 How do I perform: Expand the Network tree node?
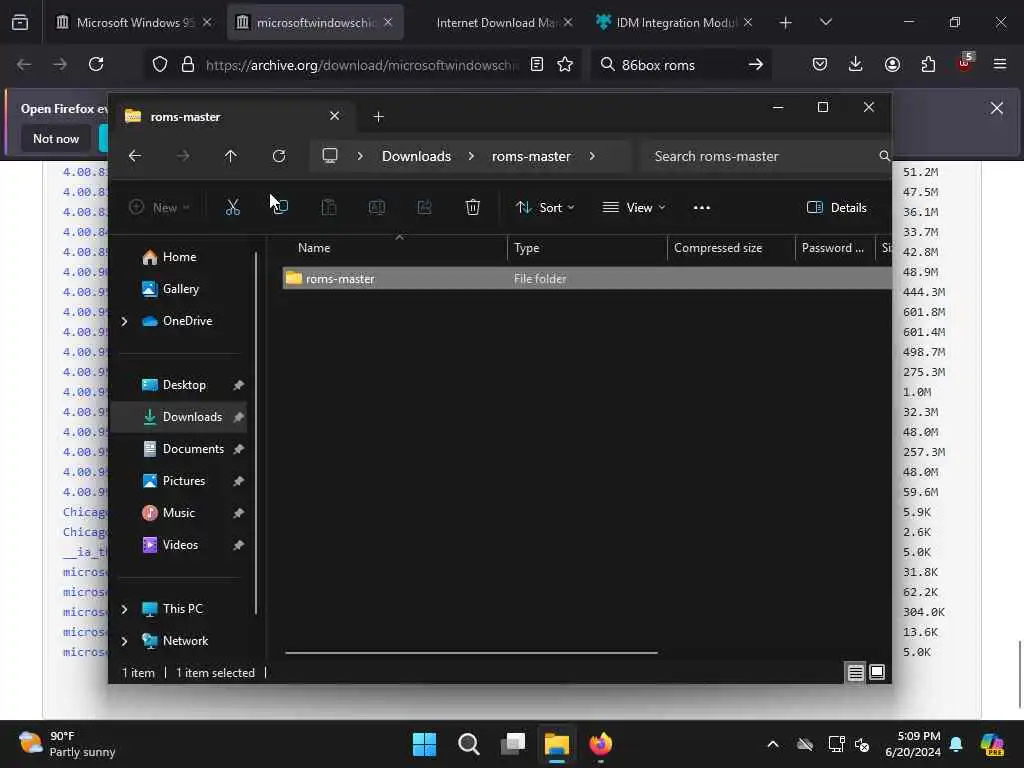[124, 641]
